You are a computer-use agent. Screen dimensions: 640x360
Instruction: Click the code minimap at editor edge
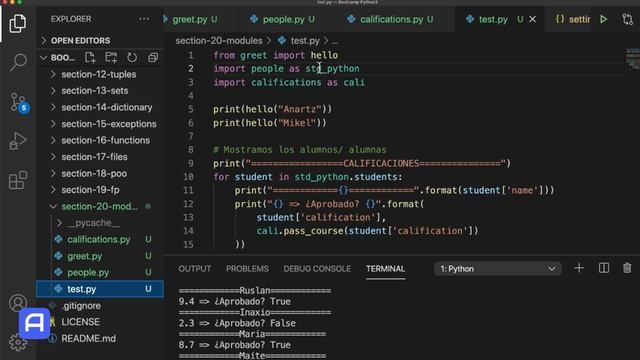click(633, 59)
